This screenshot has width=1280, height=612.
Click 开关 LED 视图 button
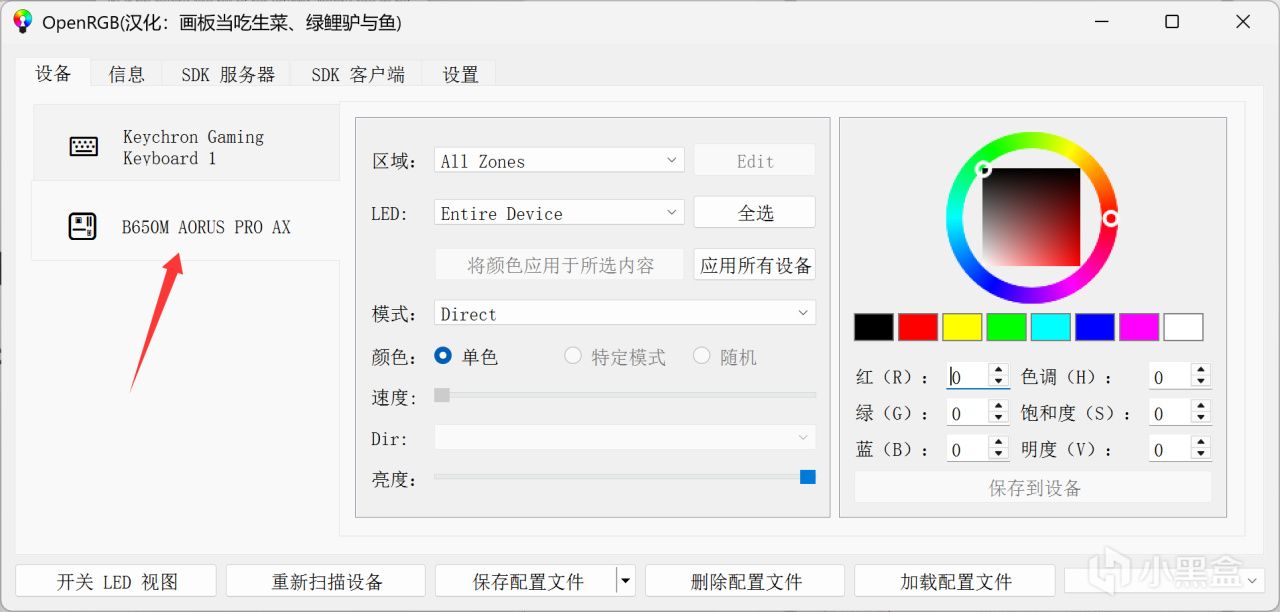tap(116, 581)
